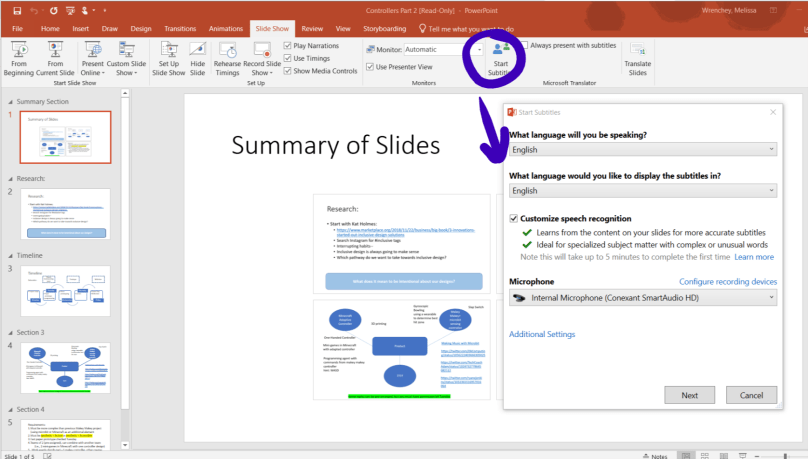Disable Customize speech recognition checkbox
The height and width of the screenshot is (459, 808).
click(514, 218)
